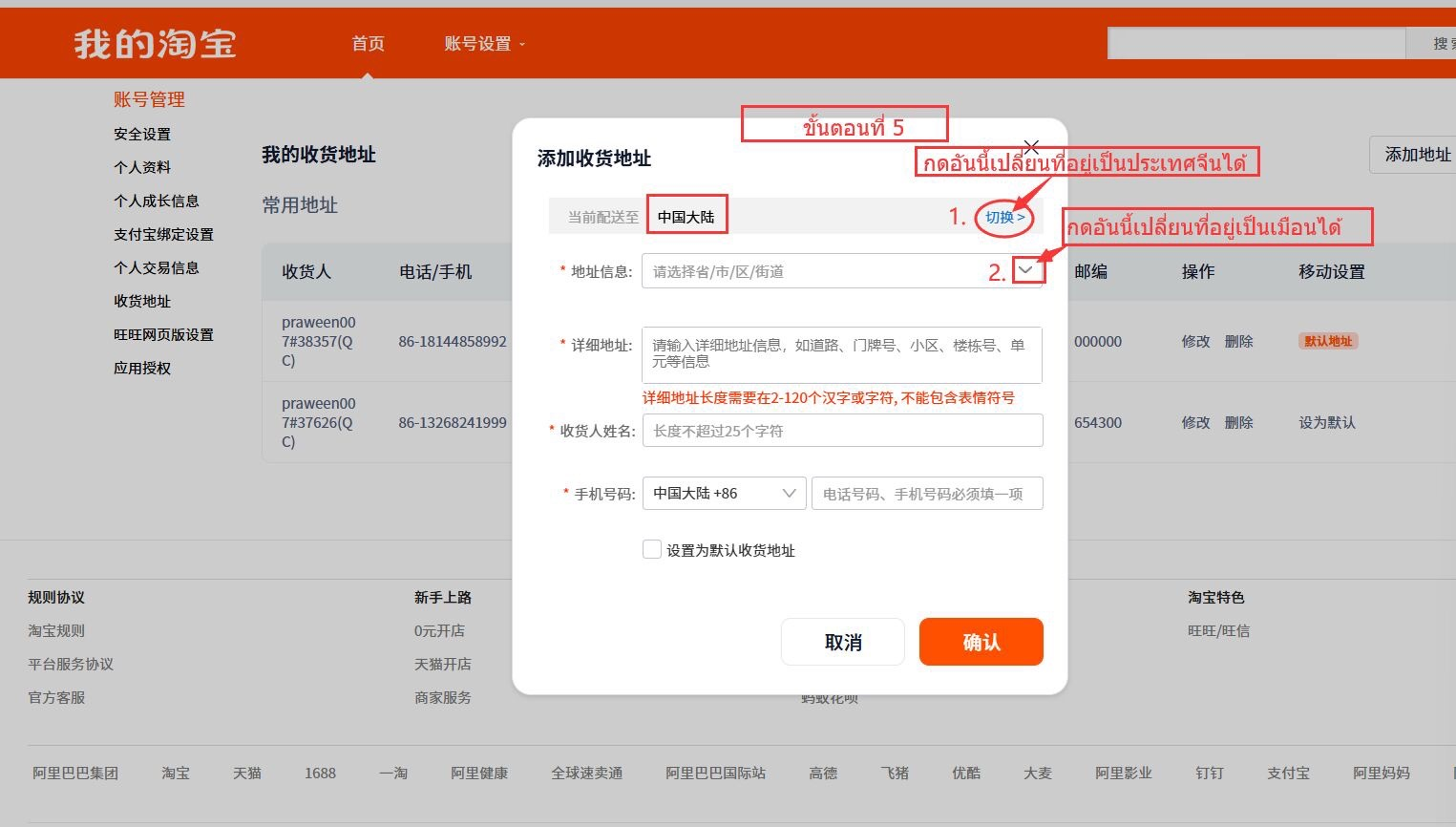Click 修改 for the 654300 postcode row
The width and height of the screenshot is (1456, 827).
click(1195, 423)
